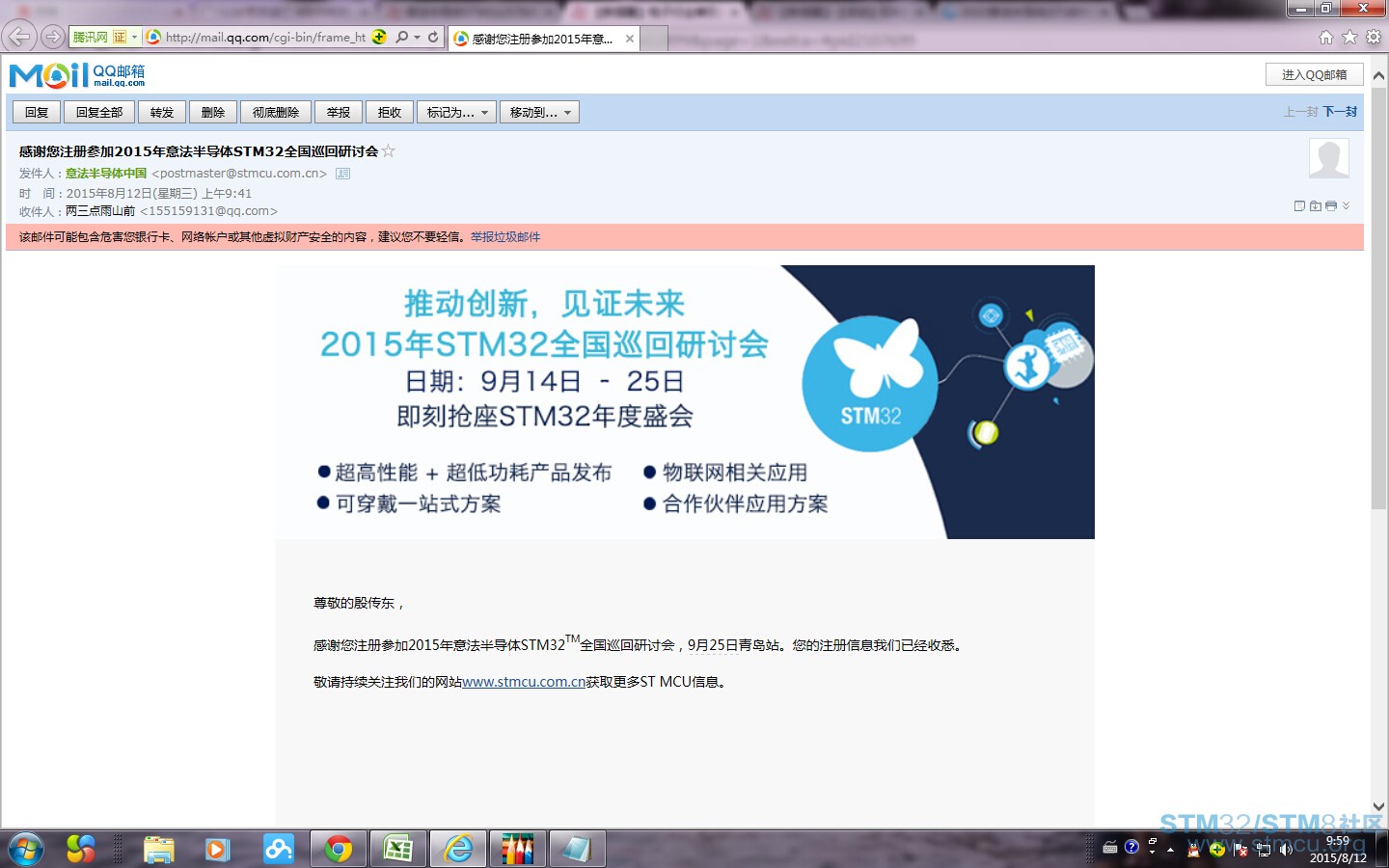Open the favorites star in the browser
This screenshot has height=868, width=1389.
click(1349, 38)
